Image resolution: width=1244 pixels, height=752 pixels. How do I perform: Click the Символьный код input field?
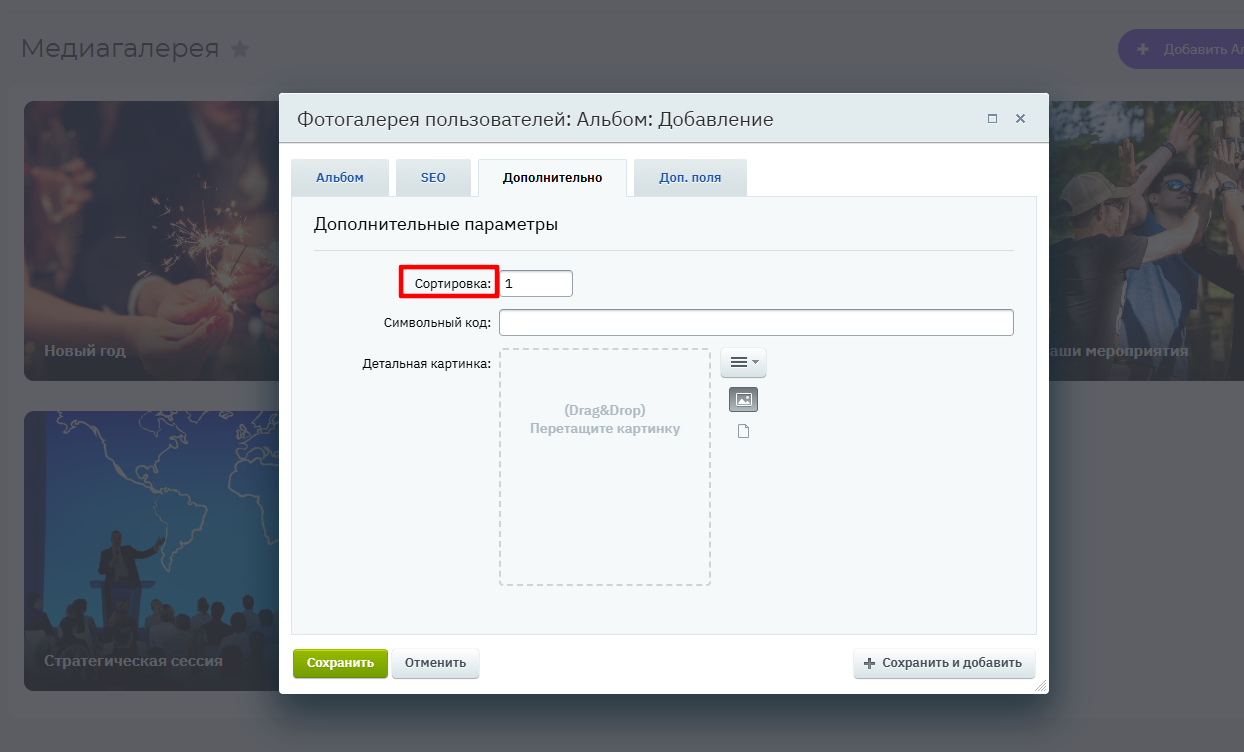tap(756, 323)
